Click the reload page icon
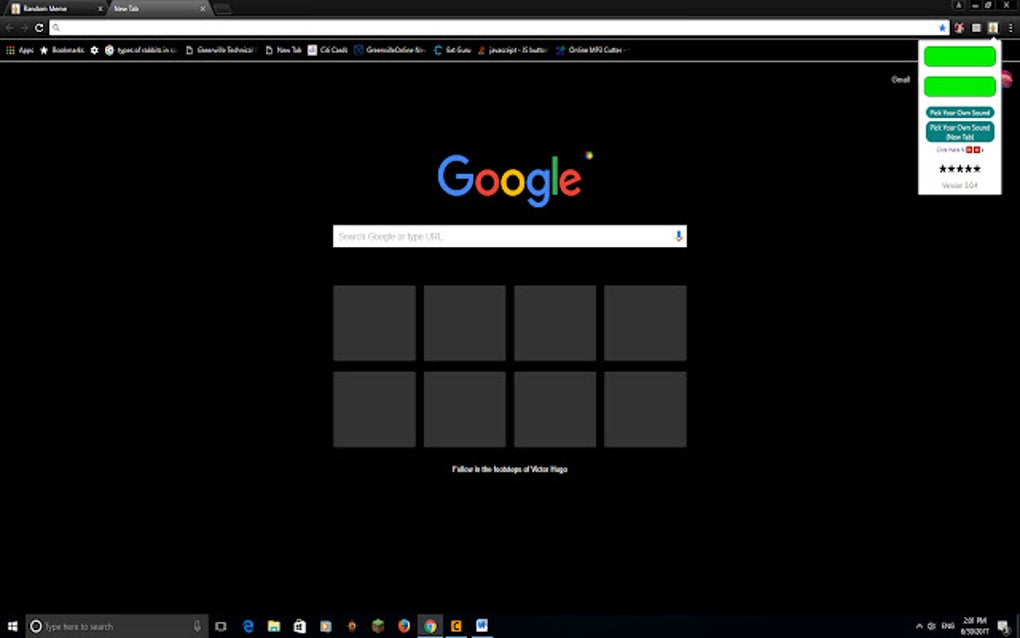 click(x=37, y=28)
